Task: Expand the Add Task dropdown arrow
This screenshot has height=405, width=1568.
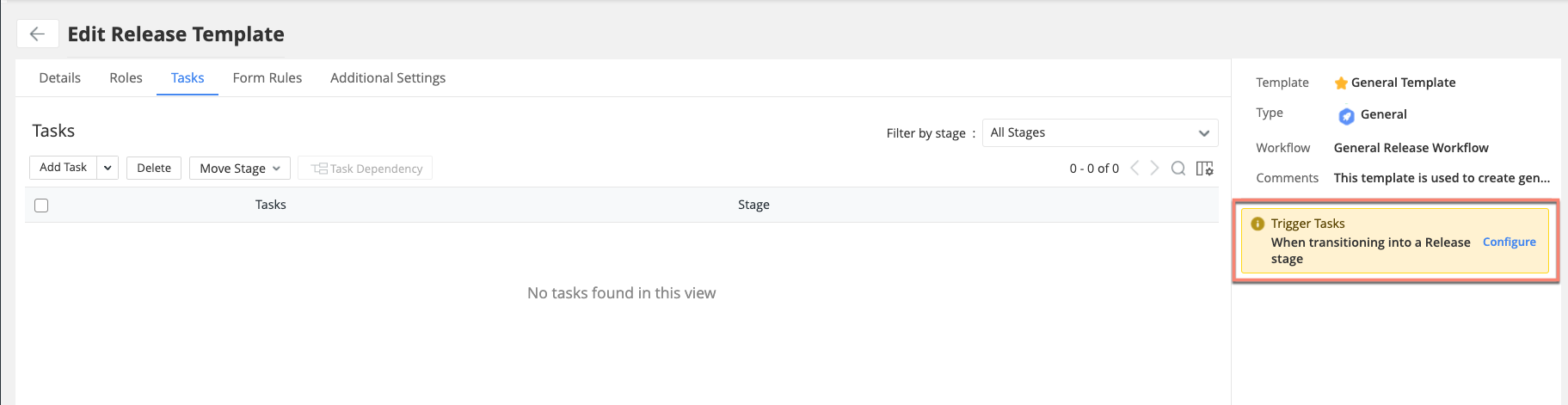Action: tap(108, 168)
